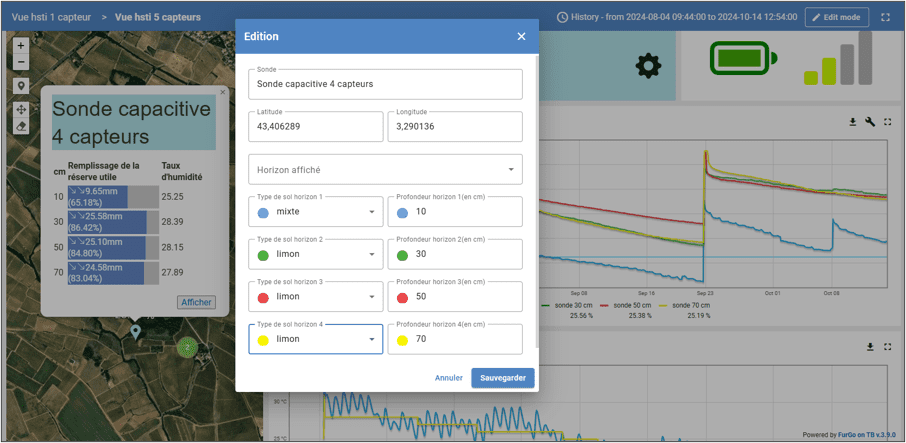Download the probe humidity chart data

pyautogui.click(x=853, y=122)
